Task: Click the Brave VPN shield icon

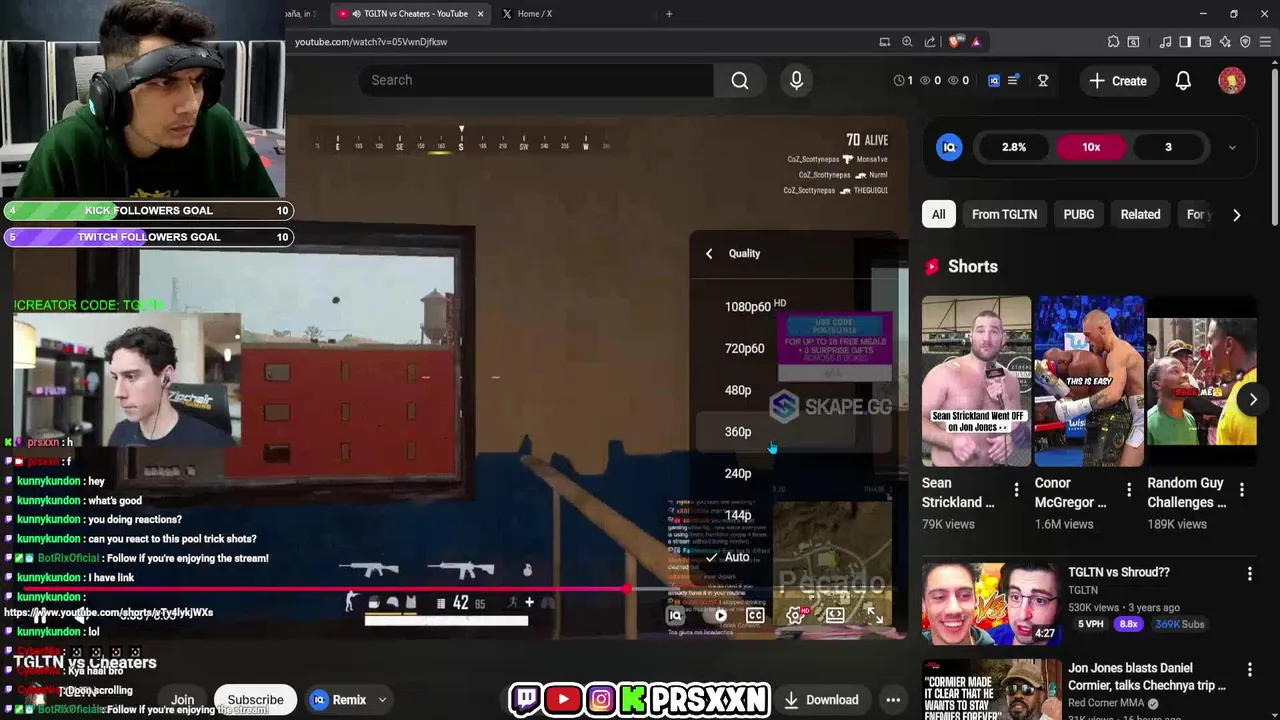Action: [1245, 42]
